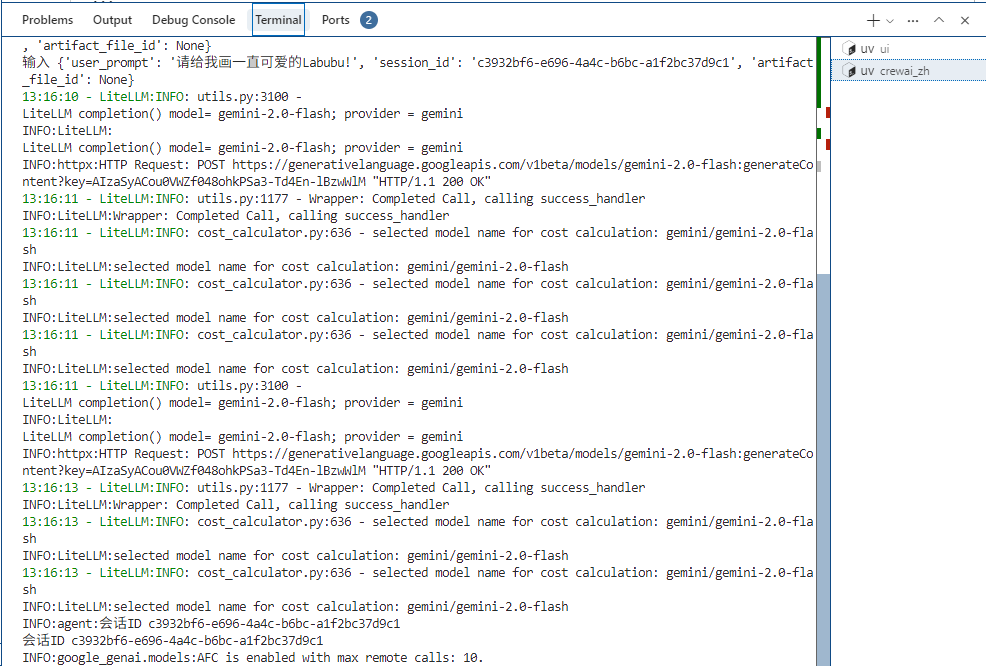This screenshot has width=986, height=666.
Task: Maximize panel size with the chevron up
Action: coord(939,20)
